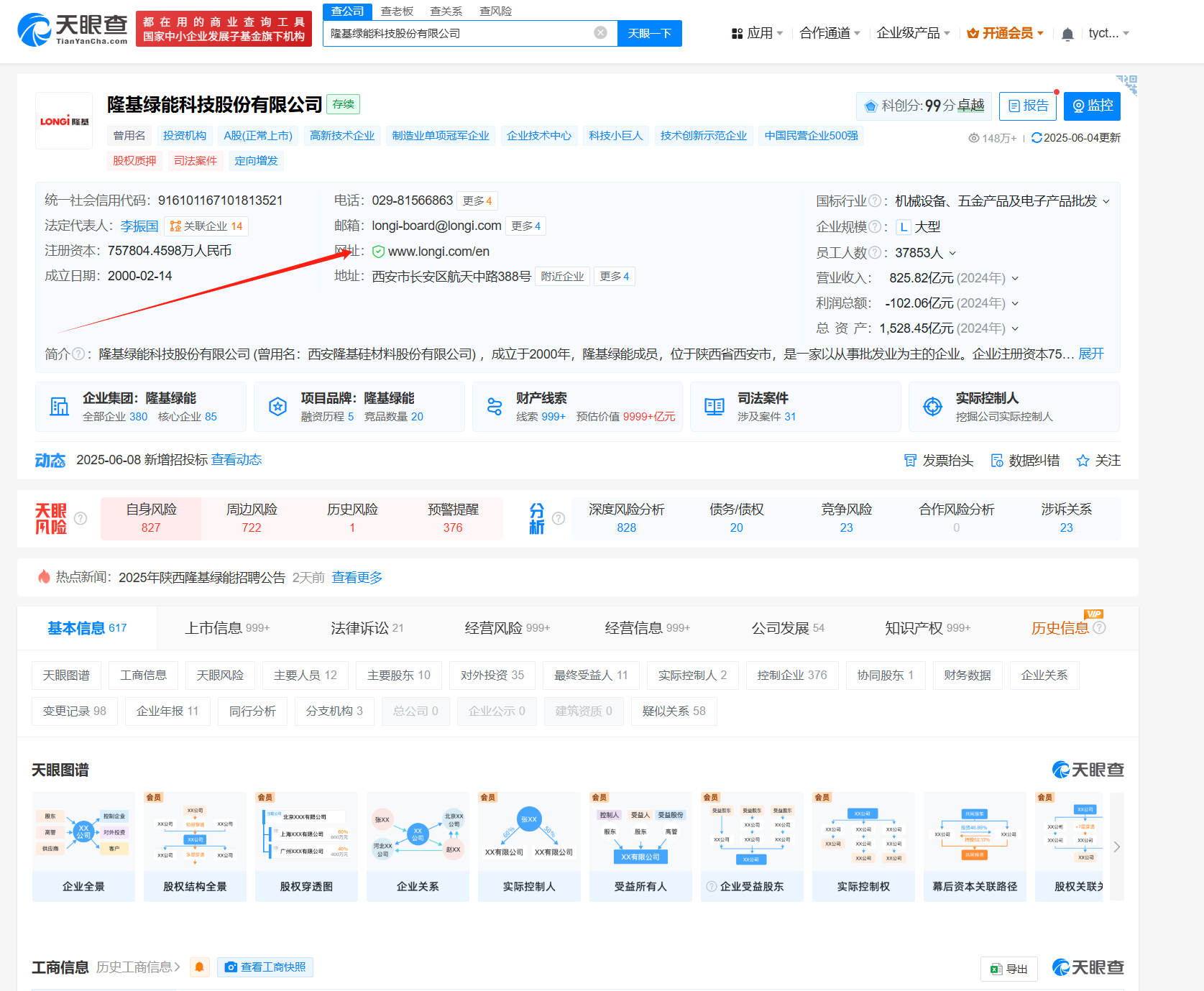Click the 发票抬头 icon button

[938, 461]
